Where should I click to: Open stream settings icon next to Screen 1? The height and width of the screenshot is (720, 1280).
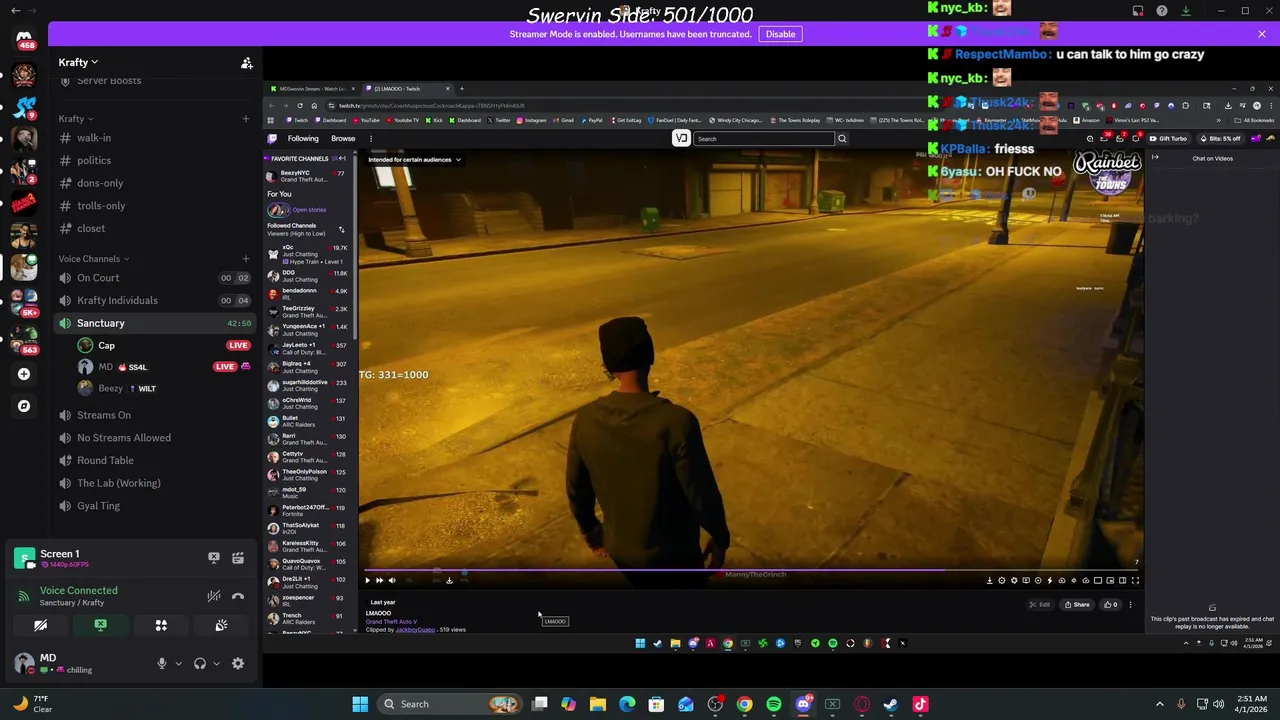[238, 558]
